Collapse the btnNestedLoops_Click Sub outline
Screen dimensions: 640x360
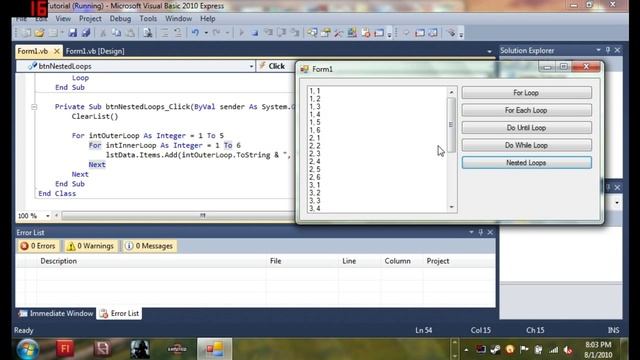click(34, 107)
